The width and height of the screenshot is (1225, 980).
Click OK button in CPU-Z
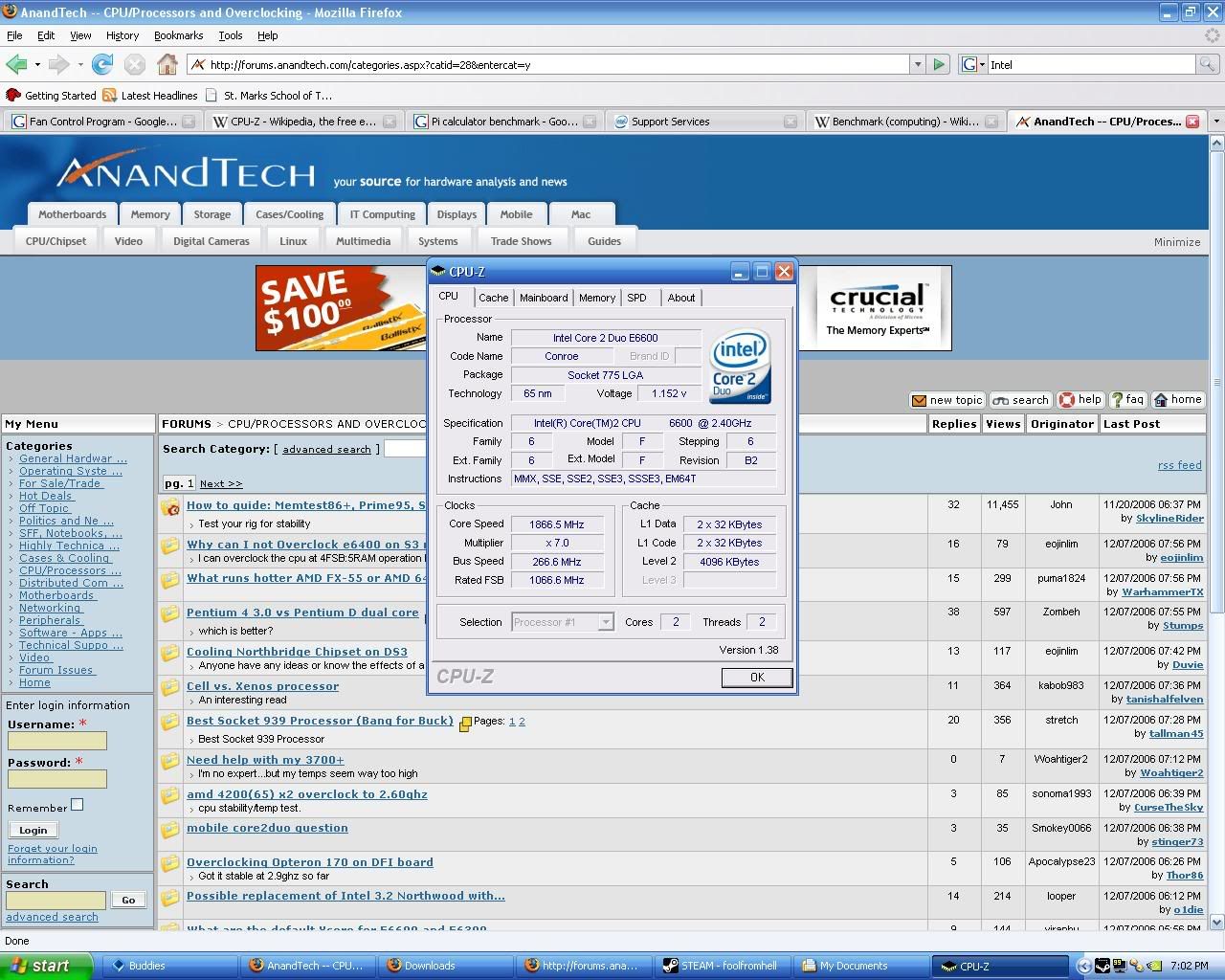point(757,677)
